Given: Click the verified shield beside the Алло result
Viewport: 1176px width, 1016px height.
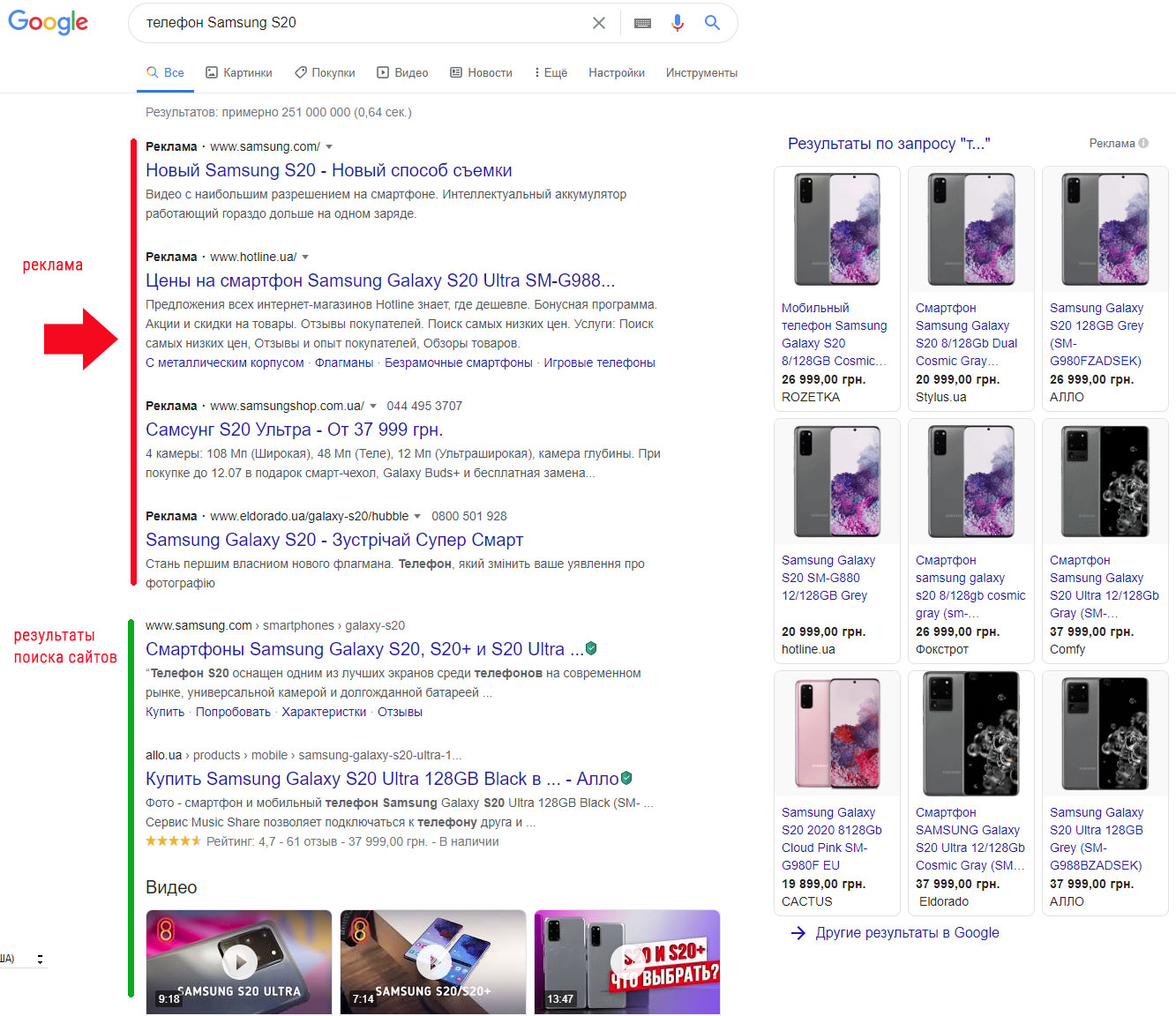Looking at the screenshot, I should [626, 778].
